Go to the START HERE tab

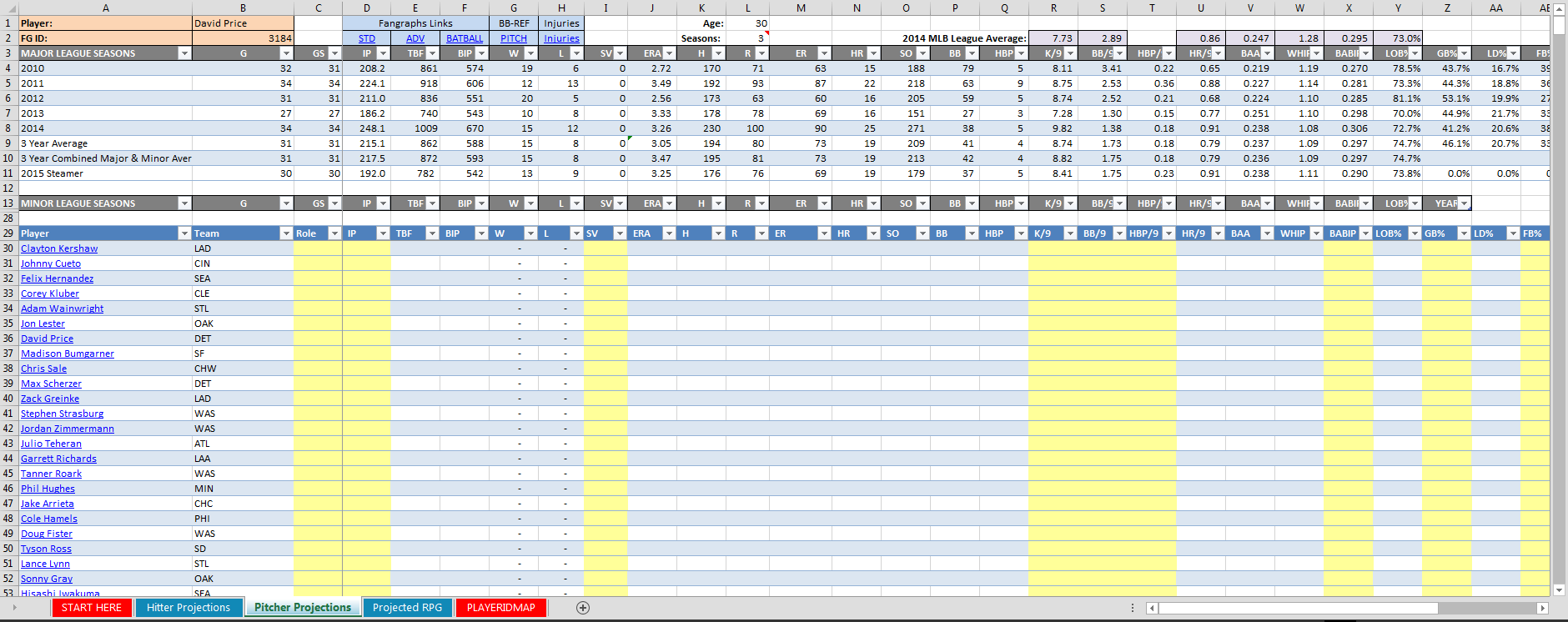[91, 608]
